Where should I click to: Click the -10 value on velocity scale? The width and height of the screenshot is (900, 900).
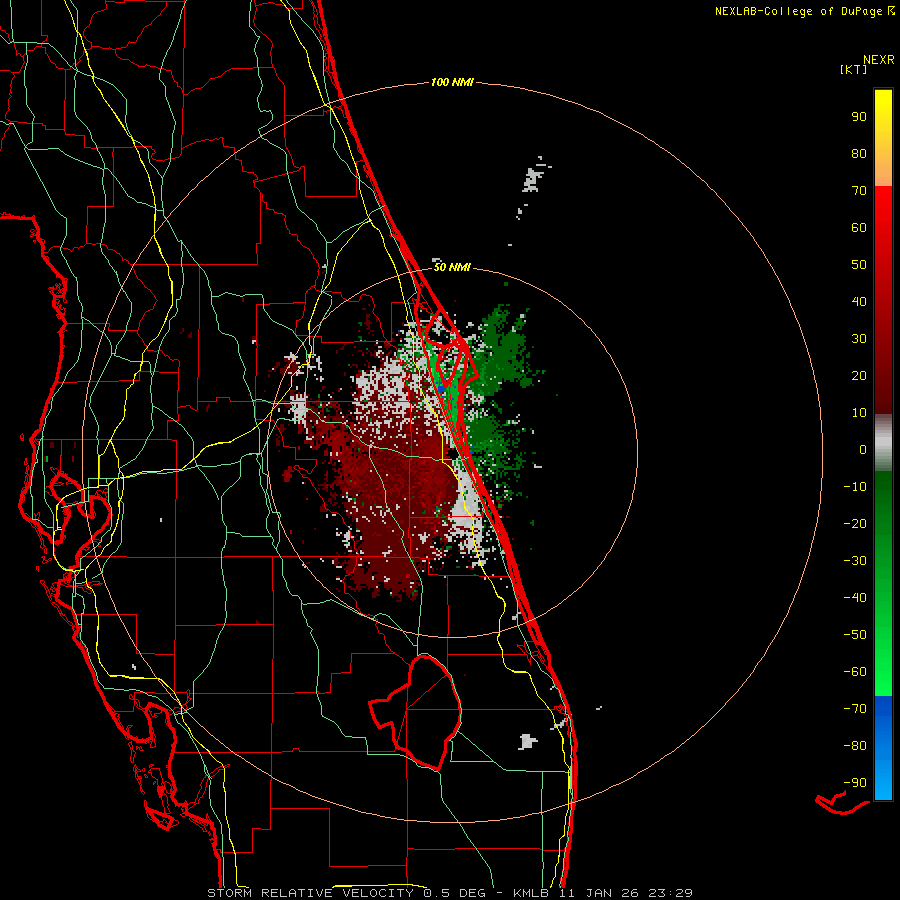click(855, 487)
